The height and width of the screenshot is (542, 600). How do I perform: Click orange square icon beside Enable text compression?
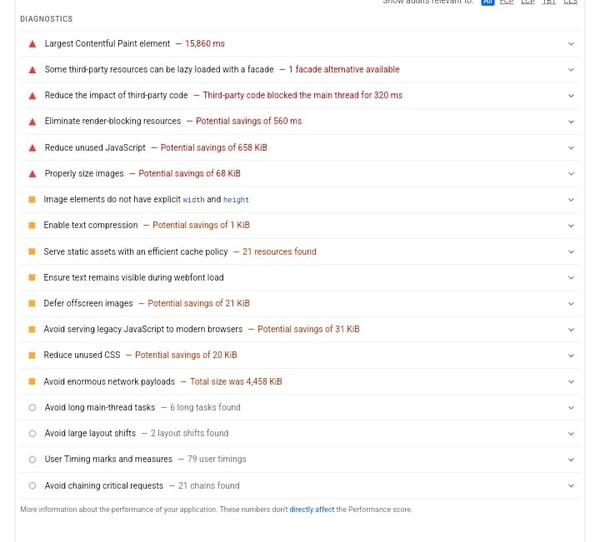point(32,226)
